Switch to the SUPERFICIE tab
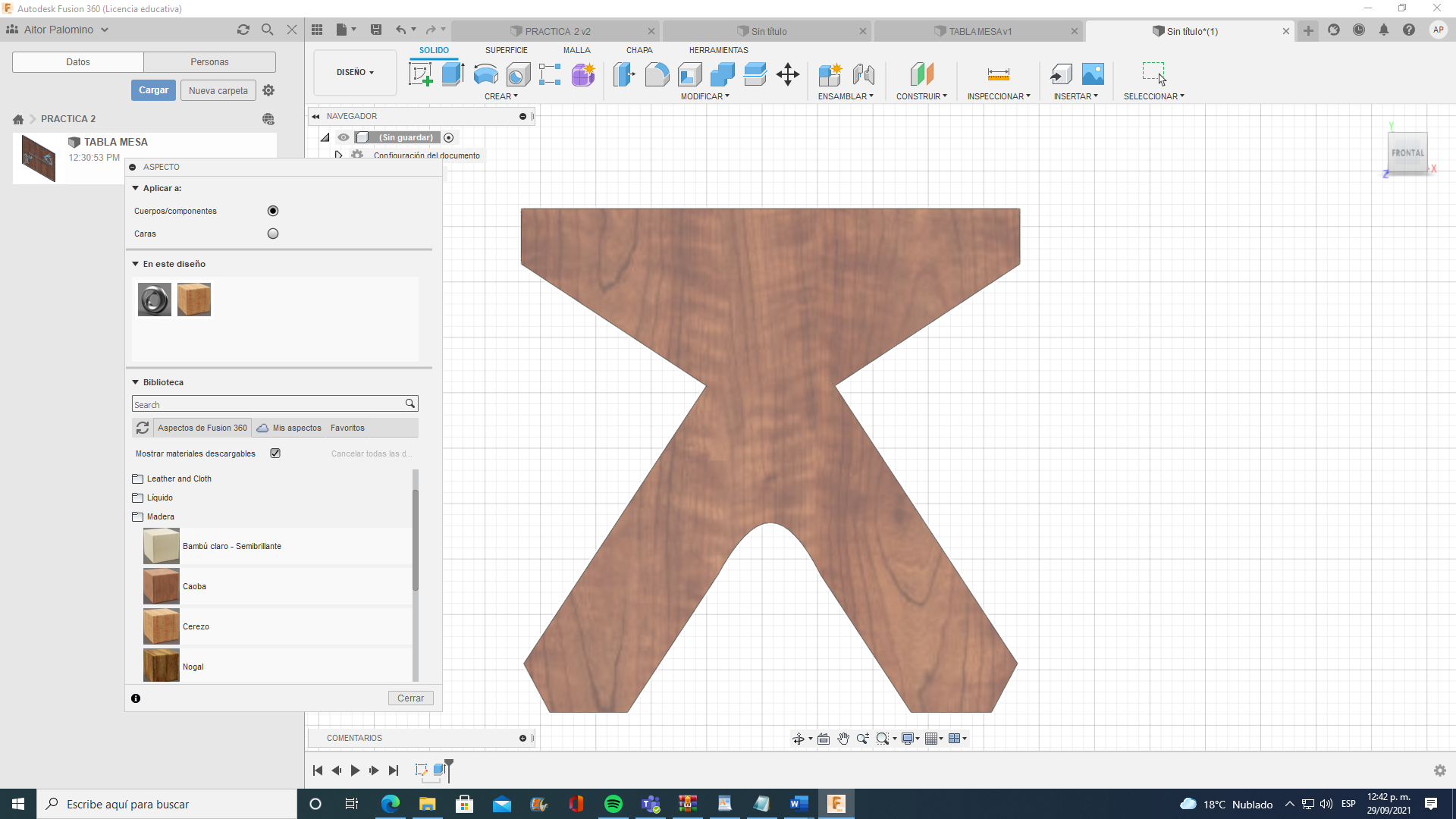 coord(507,50)
